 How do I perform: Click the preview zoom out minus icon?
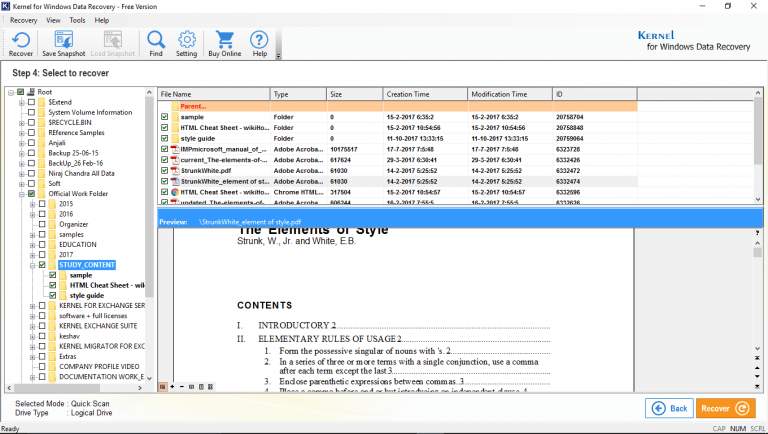pyautogui.click(x=182, y=387)
